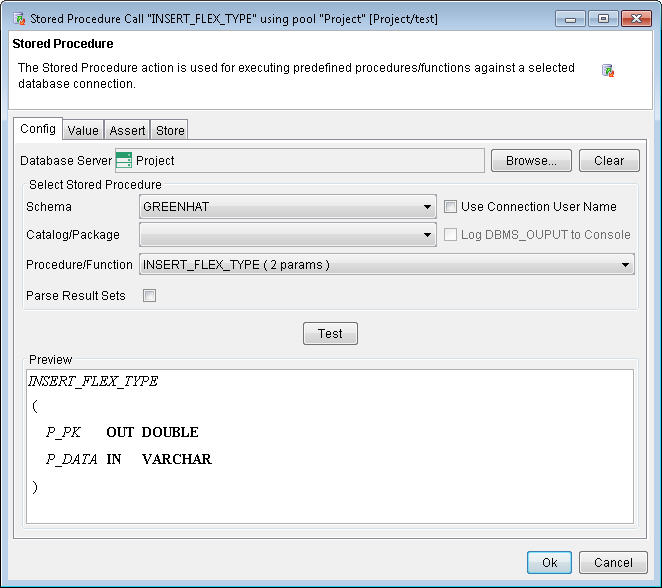Viewport: 662px width, 588px height.
Task: Open the Catalog/Package dropdown
Action: coord(288,235)
